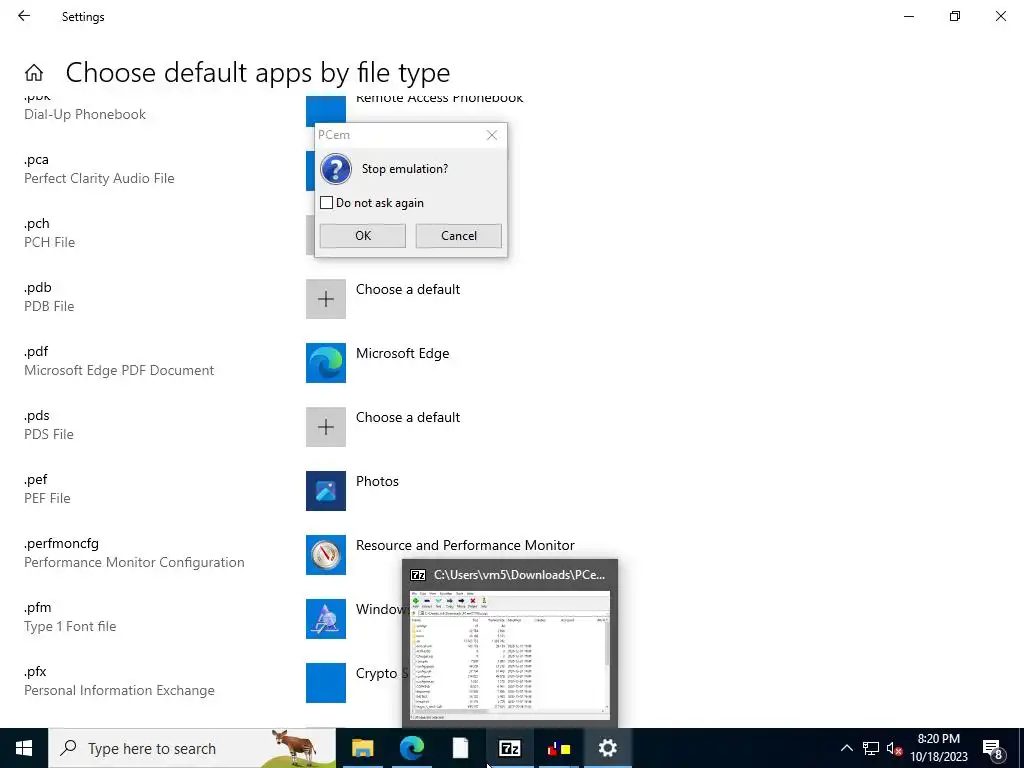Click the plus tile beside .pds
Screen dimensions: 1024x768
(326, 427)
